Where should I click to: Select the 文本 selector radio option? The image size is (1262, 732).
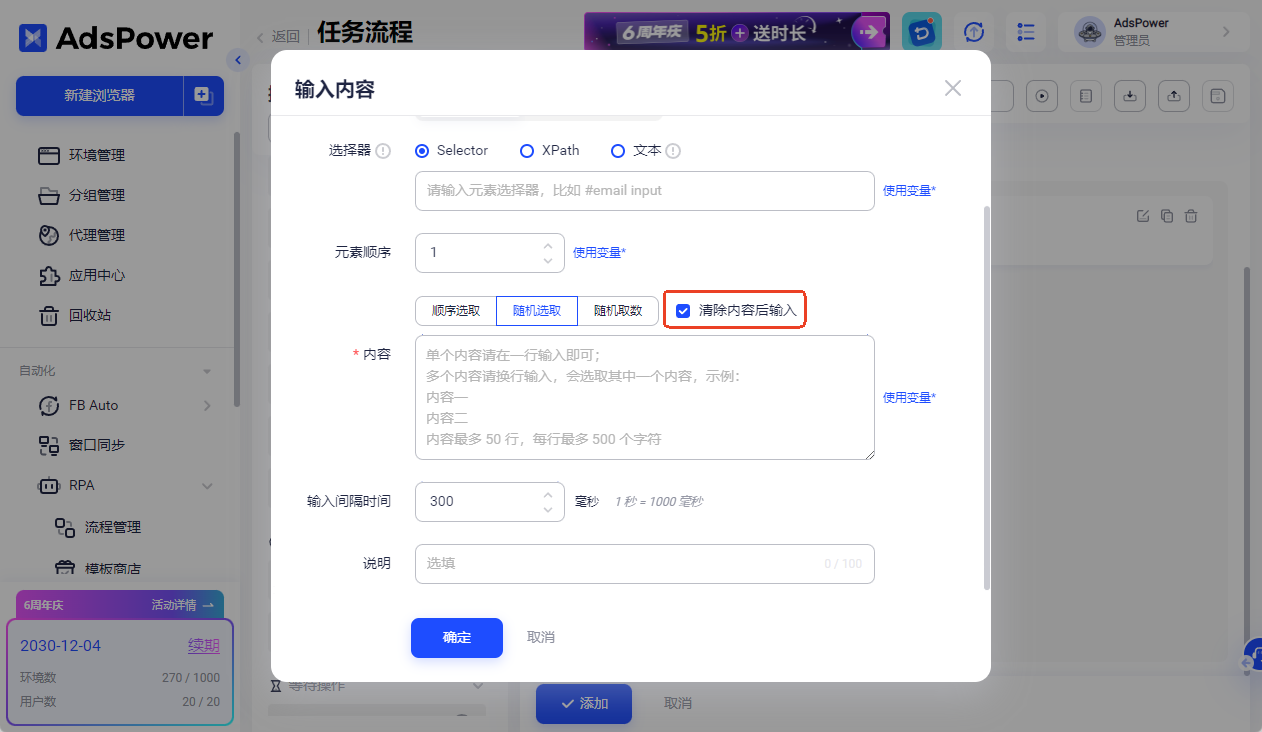(617, 151)
